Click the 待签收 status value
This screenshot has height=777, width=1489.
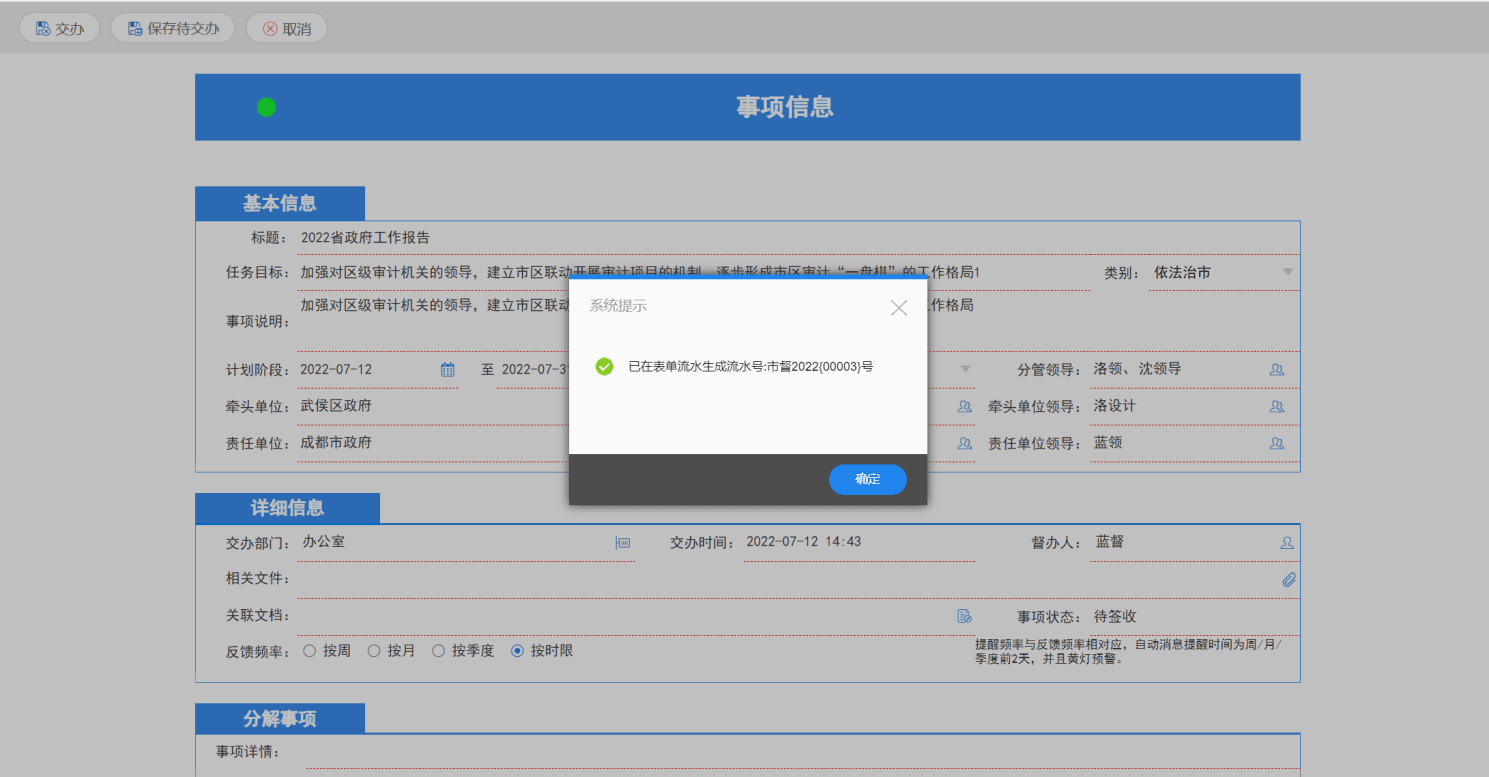coord(1115,617)
